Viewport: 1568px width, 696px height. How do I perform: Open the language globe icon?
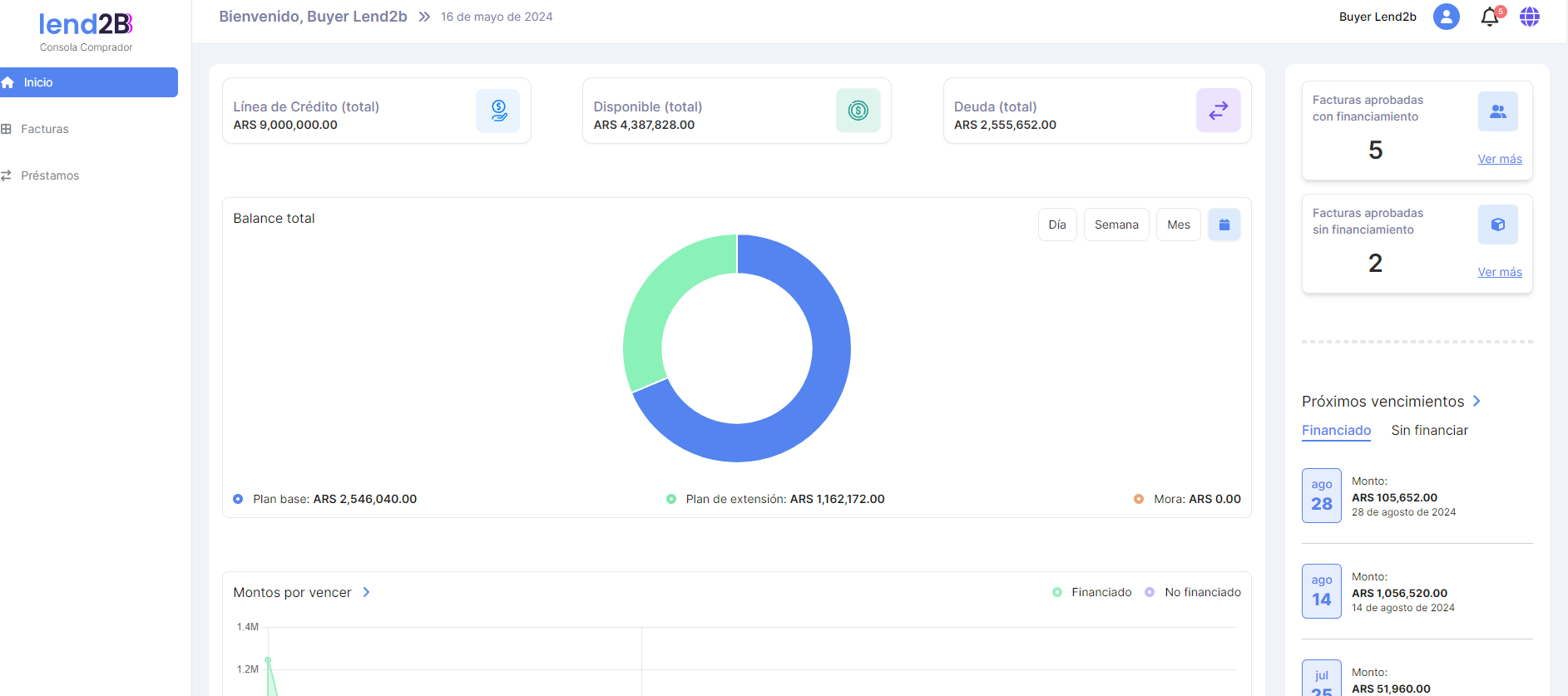1529,17
